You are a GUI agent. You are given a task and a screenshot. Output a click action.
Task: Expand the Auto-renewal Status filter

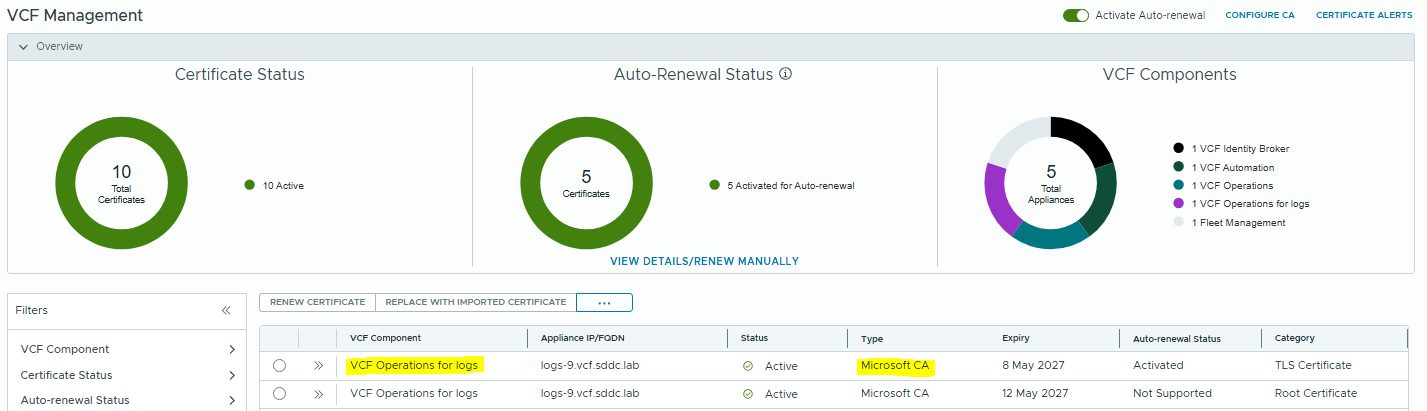pyautogui.click(x=231, y=400)
